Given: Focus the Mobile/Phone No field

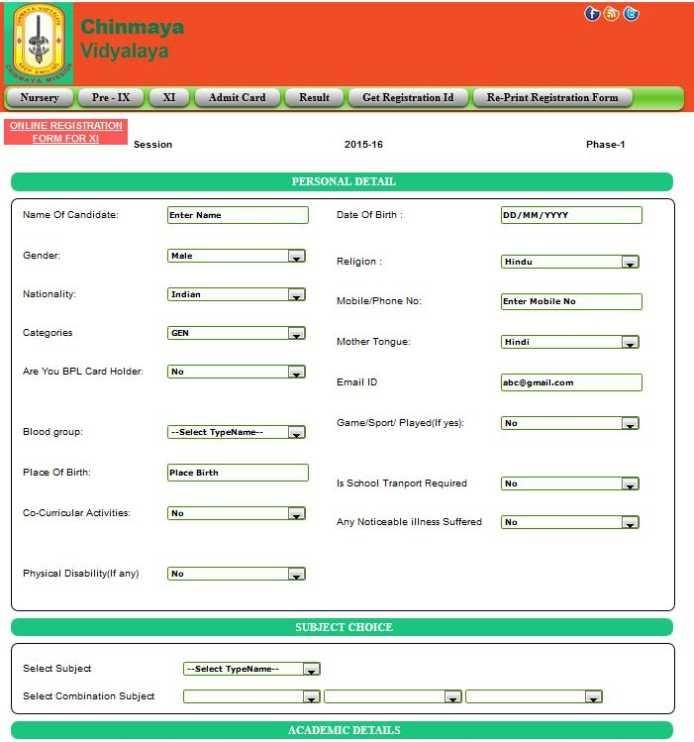Looking at the screenshot, I should (571, 301).
